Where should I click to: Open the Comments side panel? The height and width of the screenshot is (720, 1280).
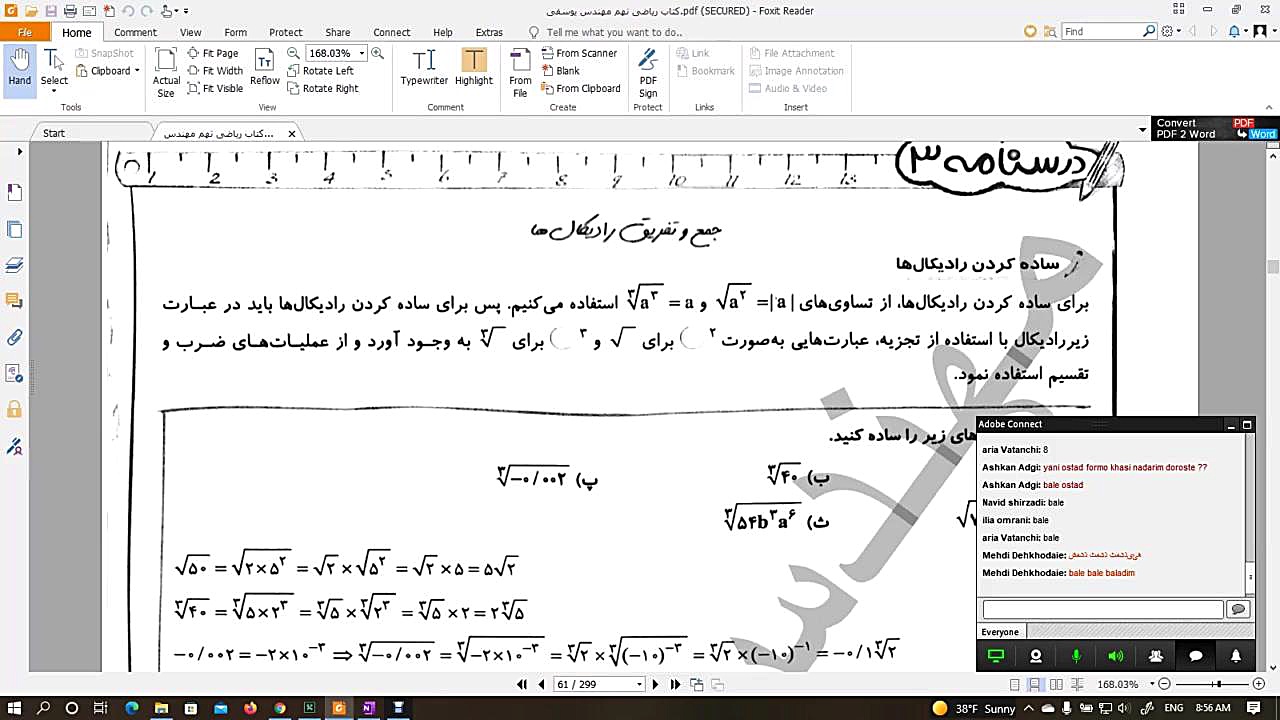click(x=14, y=301)
